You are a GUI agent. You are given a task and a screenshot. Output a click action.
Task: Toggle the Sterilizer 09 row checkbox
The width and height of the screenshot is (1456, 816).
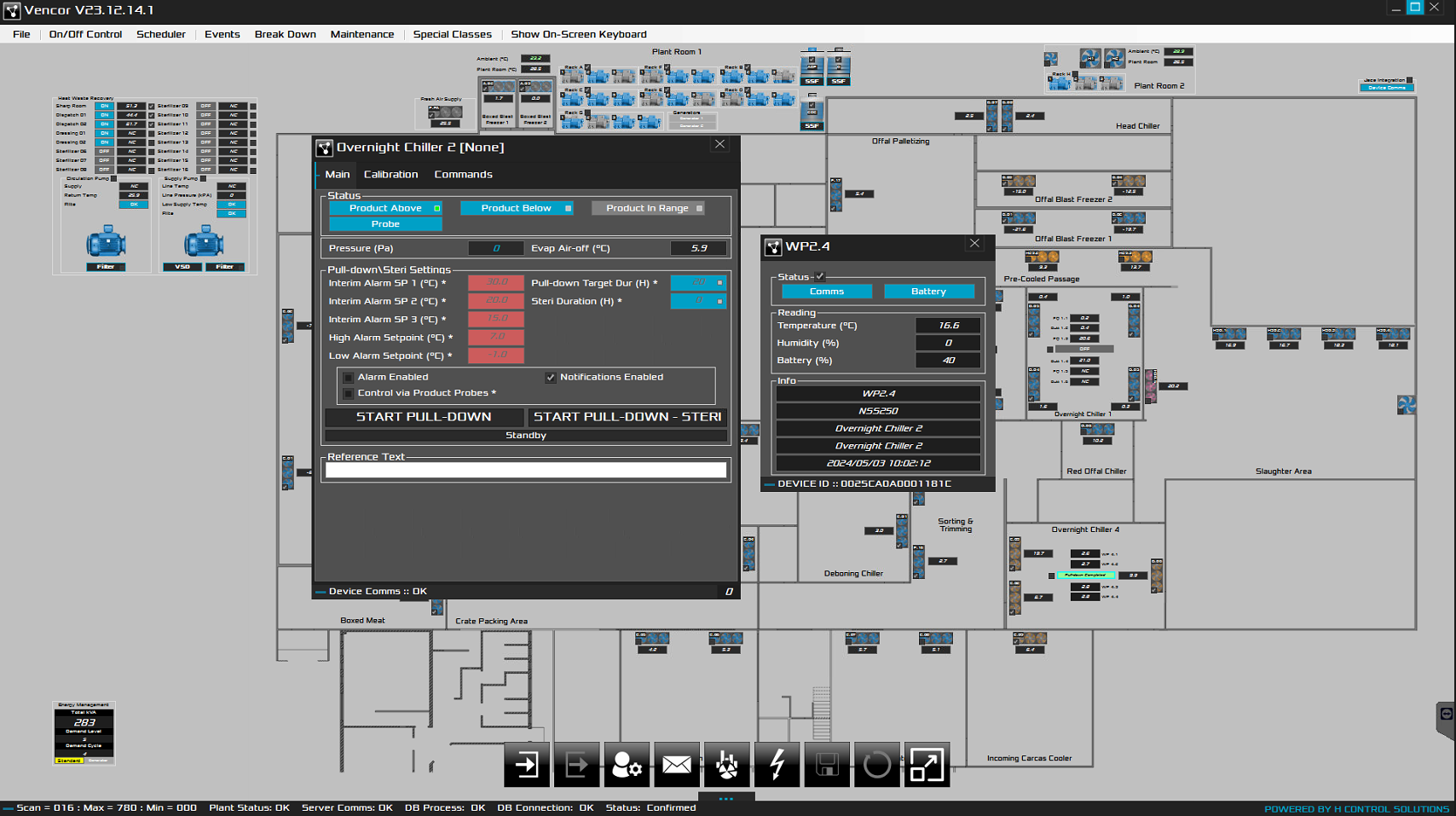pyautogui.click(x=253, y=107)
